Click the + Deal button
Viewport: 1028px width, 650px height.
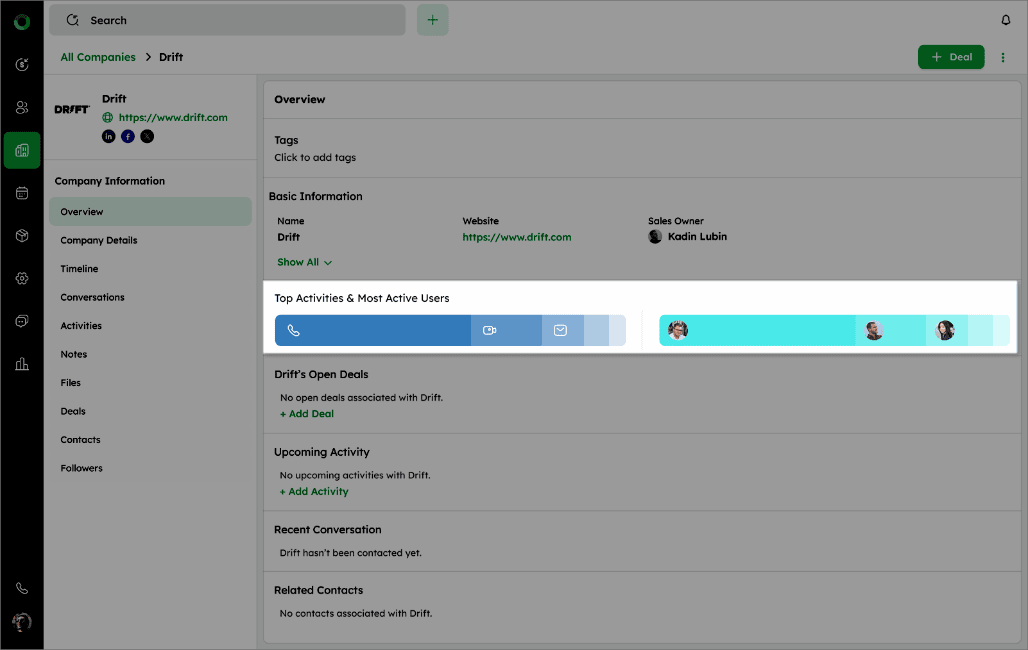tap(950, 57)
